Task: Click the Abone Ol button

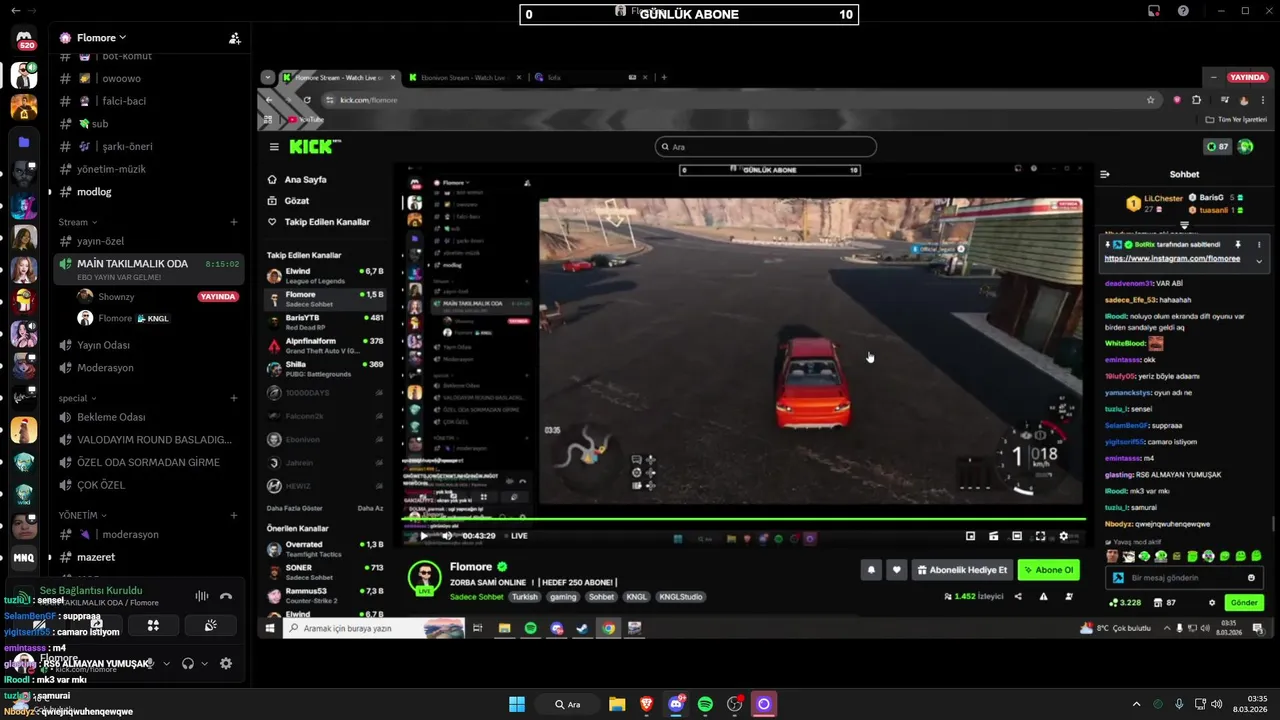Action: coord(1048,570)
